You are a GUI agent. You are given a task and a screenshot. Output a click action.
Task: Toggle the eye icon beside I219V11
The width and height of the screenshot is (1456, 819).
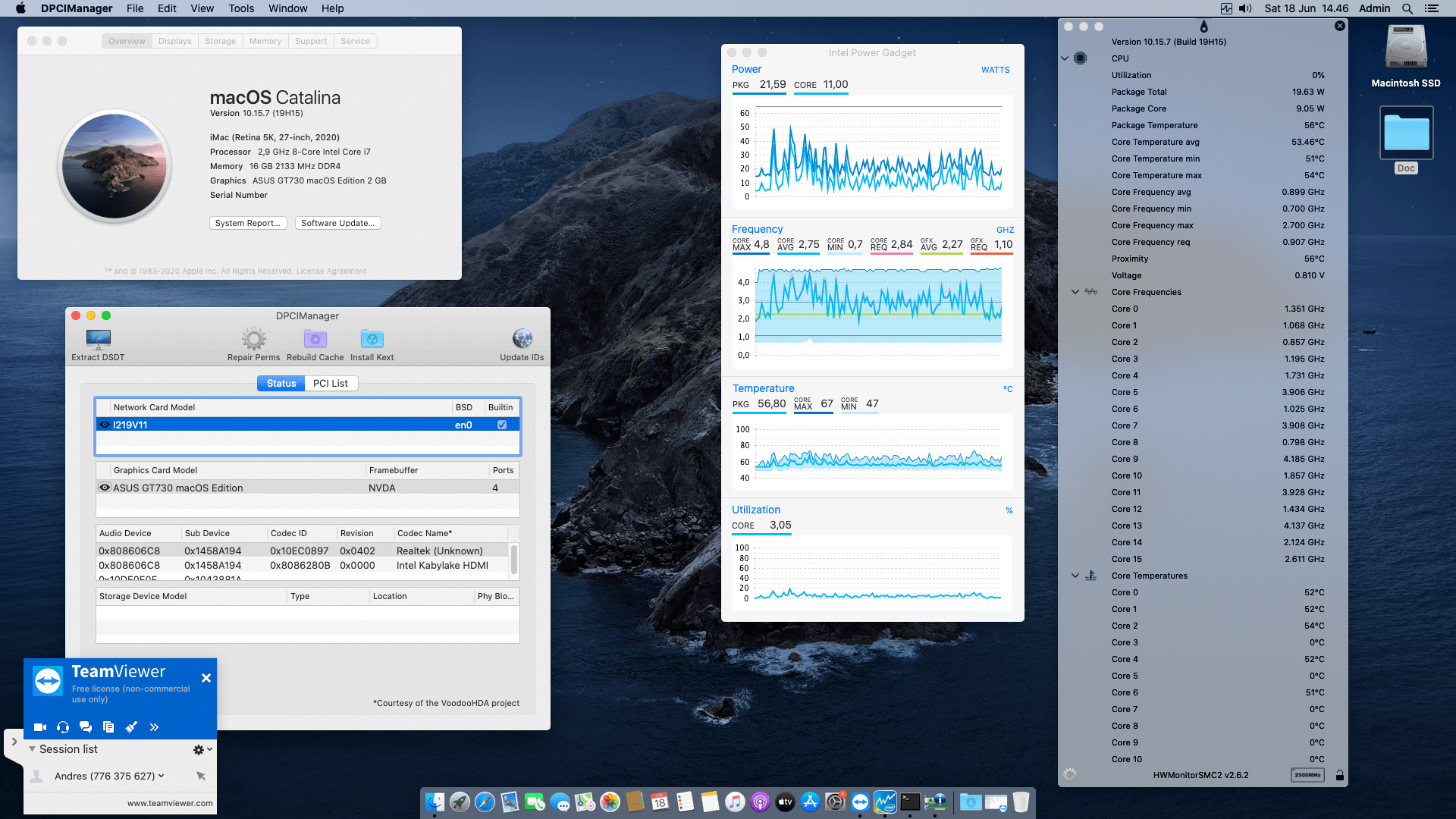coord(105,425)
